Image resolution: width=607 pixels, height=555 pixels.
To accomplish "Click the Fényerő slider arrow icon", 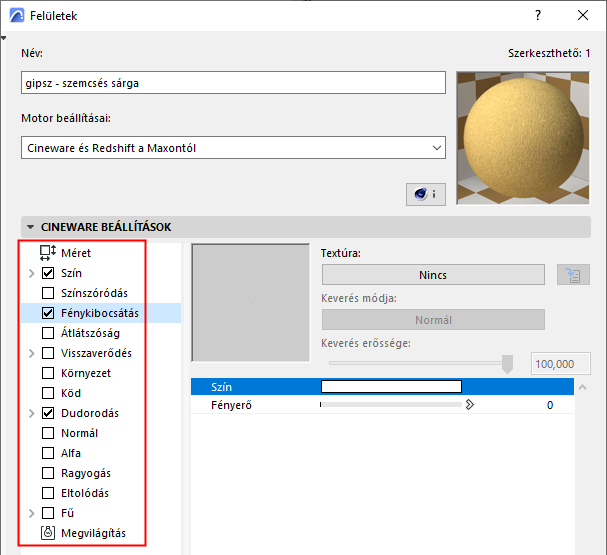I will [470, 405].
